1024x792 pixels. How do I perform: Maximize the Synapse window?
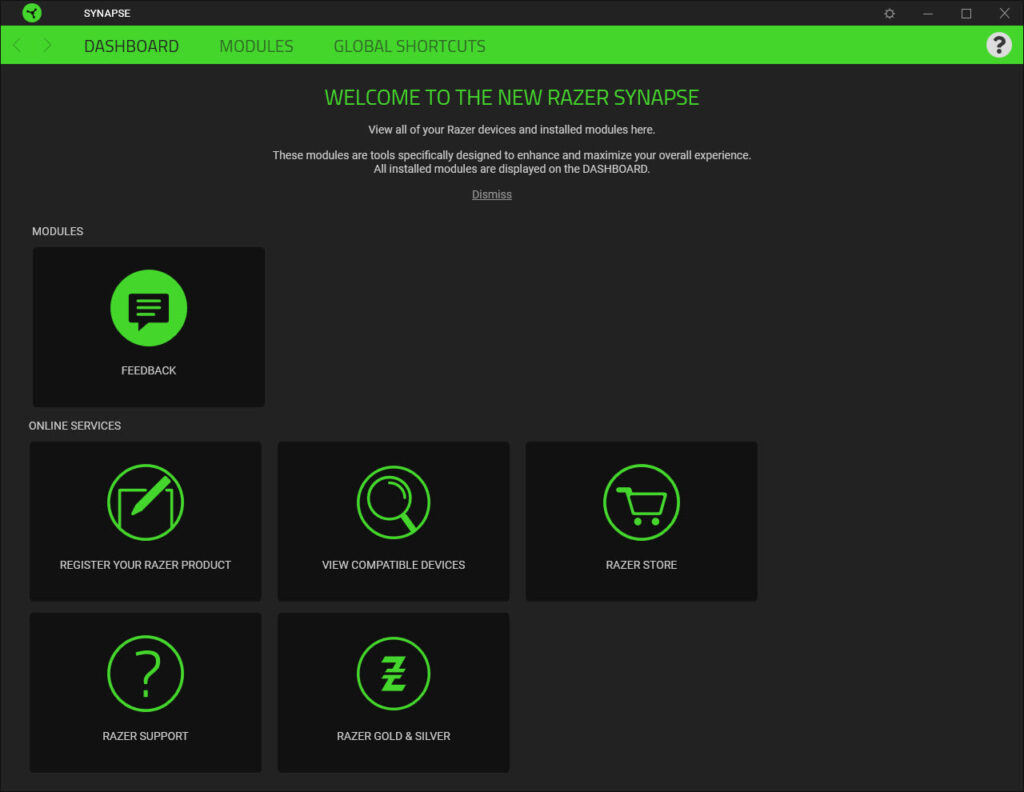pyautogui.click(x=966, y=13)
